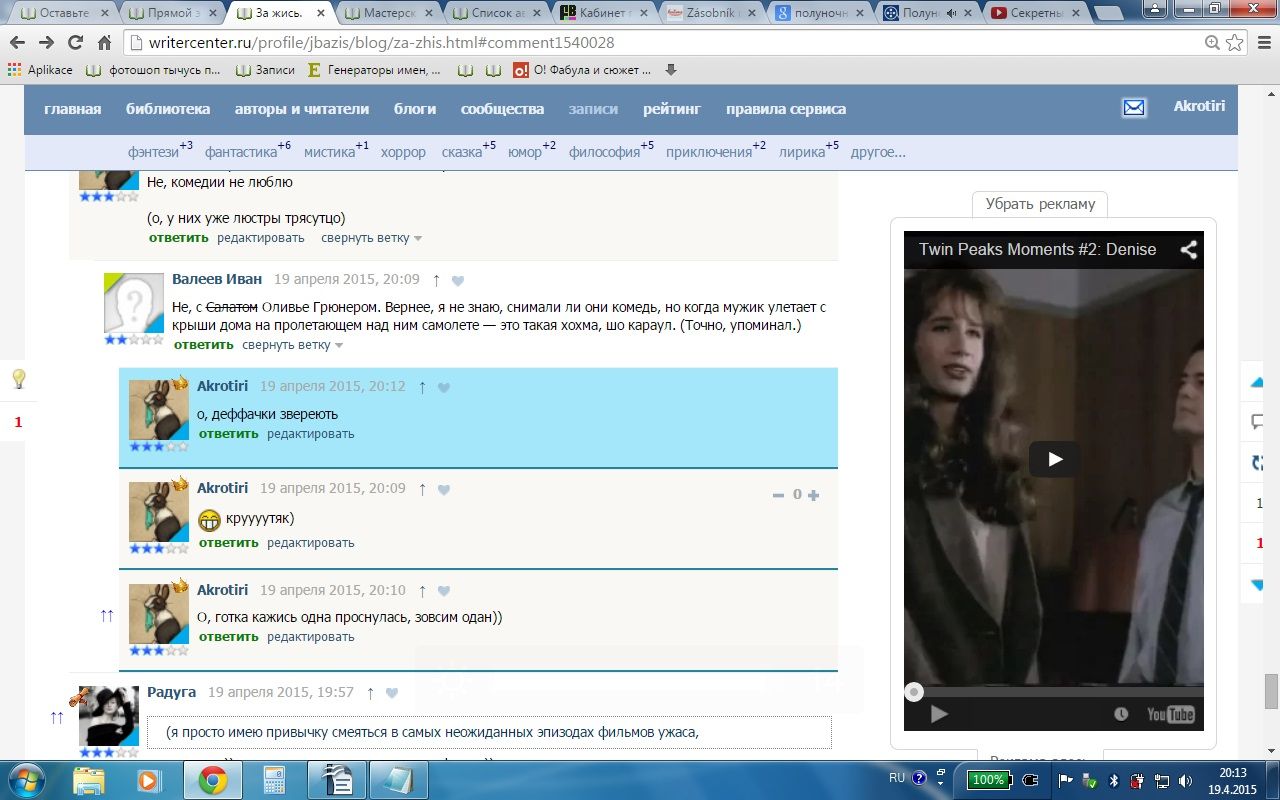Expand the другое... genre list

[x=877, y=153]
